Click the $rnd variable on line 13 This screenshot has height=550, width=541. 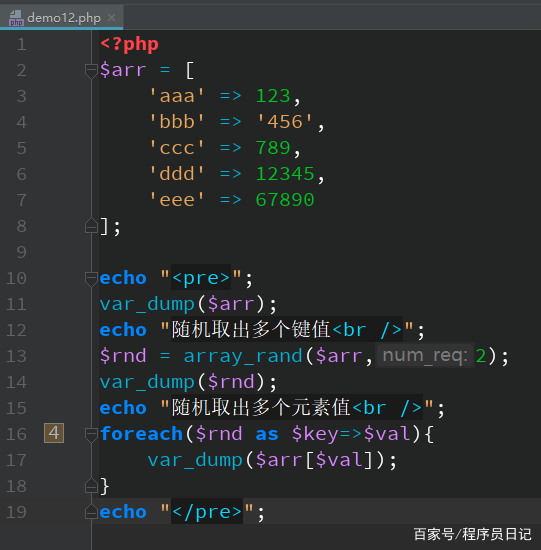(123, 356)
